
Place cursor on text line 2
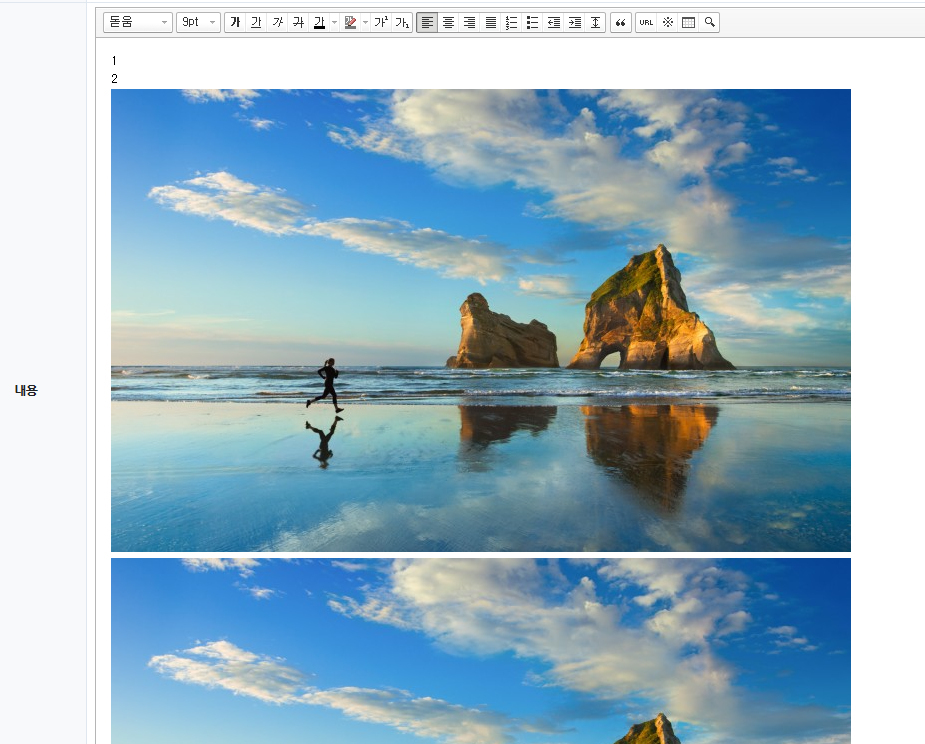pos(114,78)
